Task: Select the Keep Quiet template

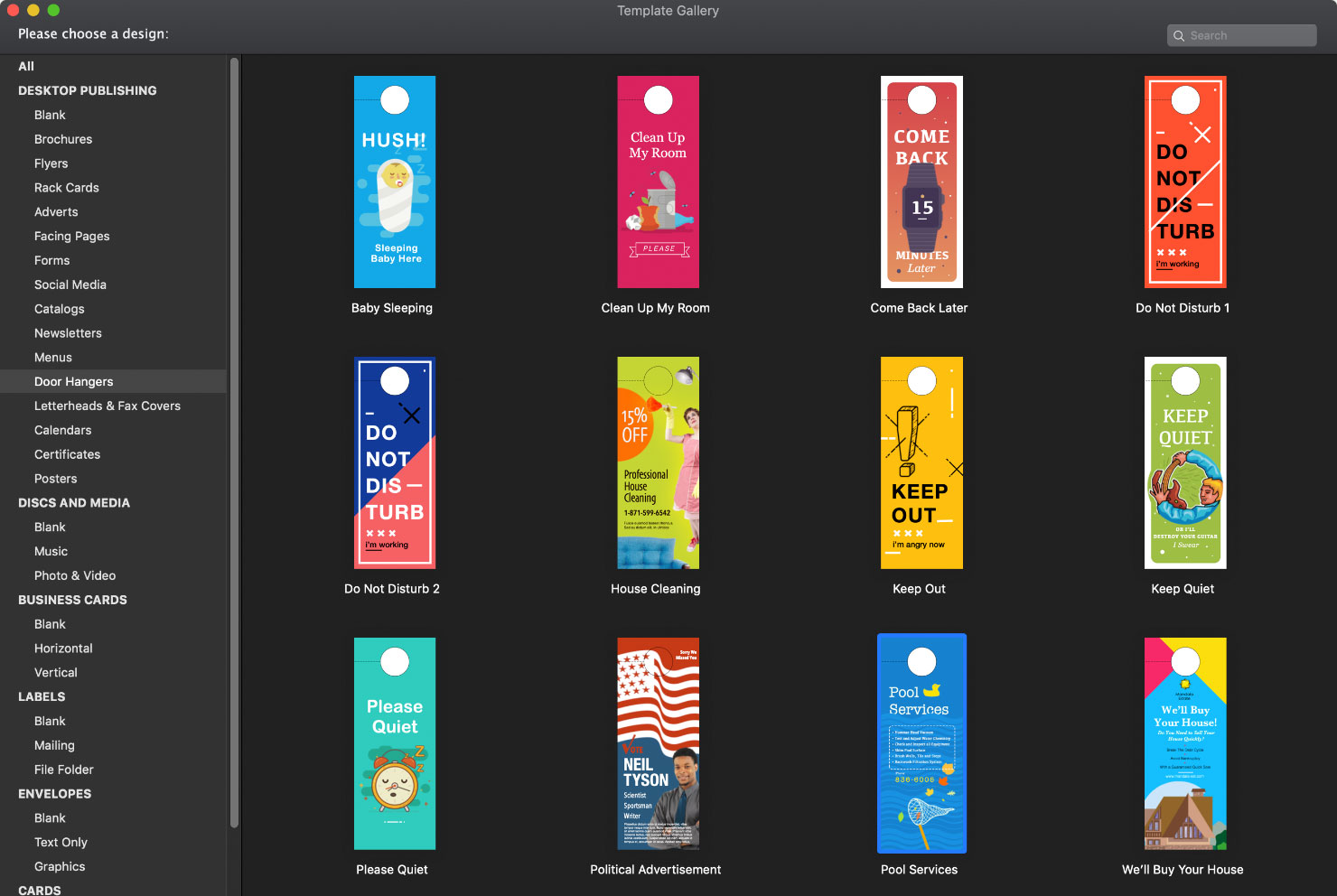Action: pyautogui.click(x=1185, y=462)
